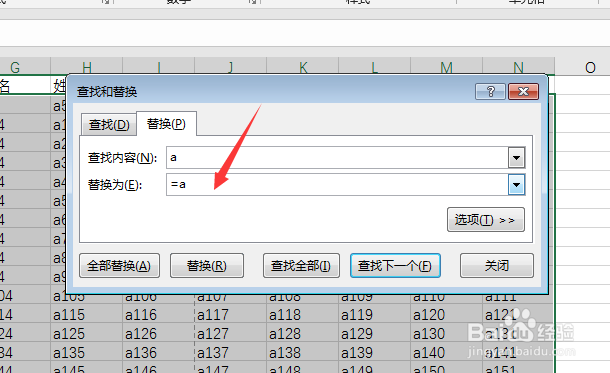Open the 替换为 dropdown arrow
The image size is (610, 373).
(x=517, y=185)
